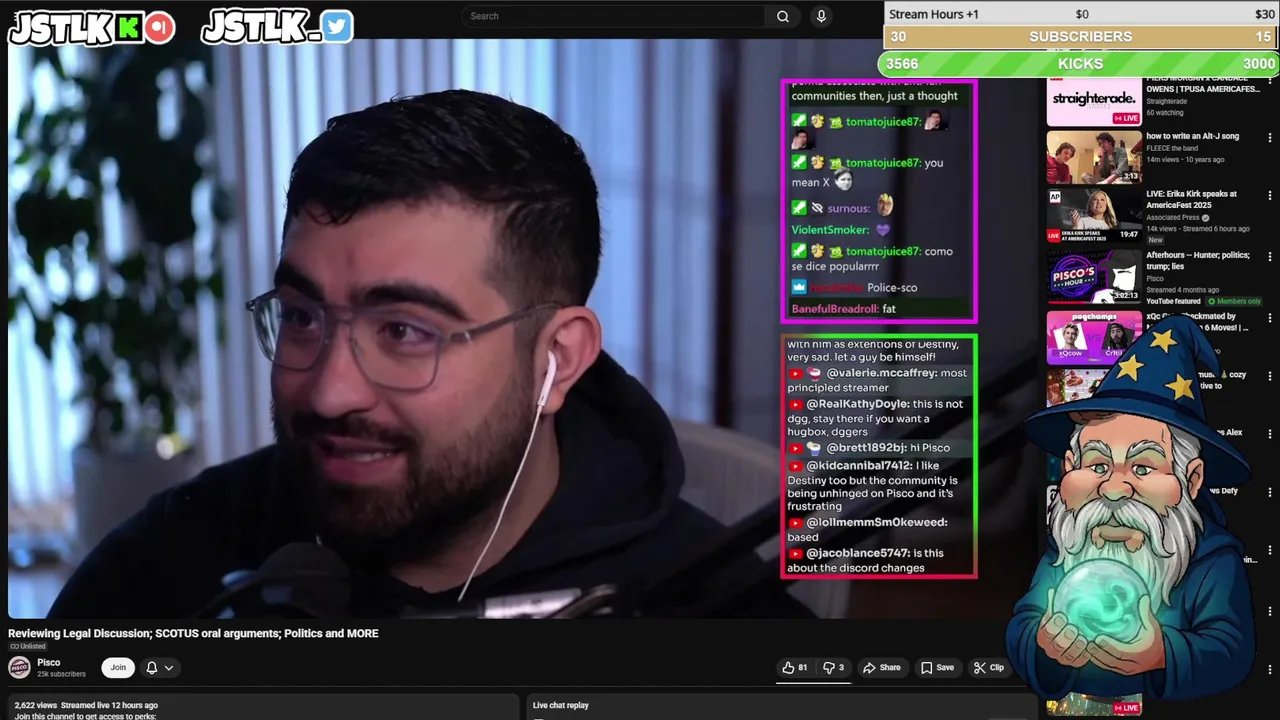Open three-dot menu beside the cozy video
1280x720 pixels.
[1270, 375]
